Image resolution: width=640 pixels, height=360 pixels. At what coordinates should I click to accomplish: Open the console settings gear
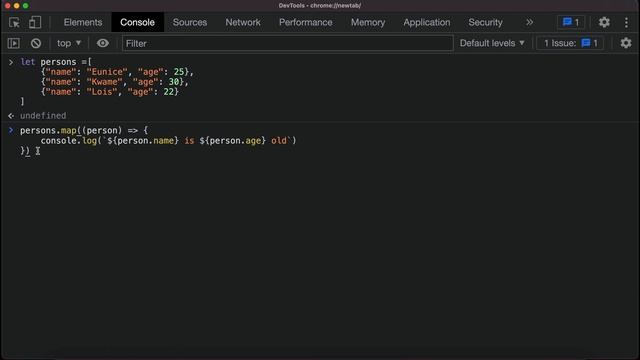626,43
